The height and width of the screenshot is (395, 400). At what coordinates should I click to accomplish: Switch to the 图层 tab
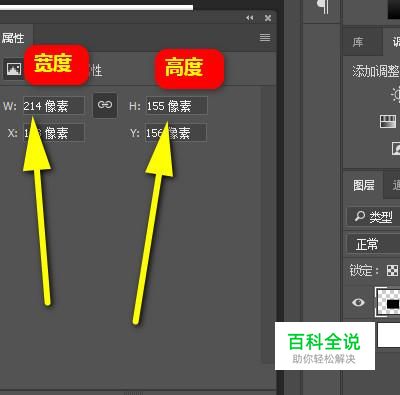(x=364, y=185)
